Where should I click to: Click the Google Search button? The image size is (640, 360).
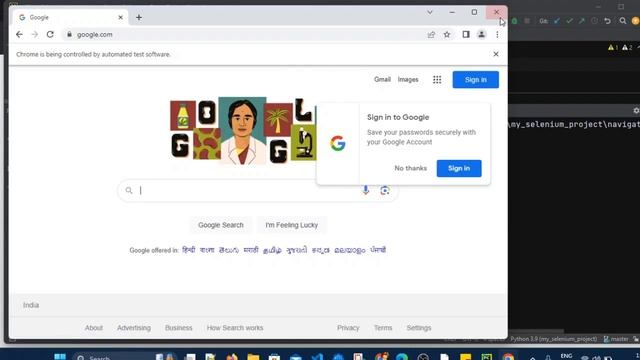coord(221,225)
